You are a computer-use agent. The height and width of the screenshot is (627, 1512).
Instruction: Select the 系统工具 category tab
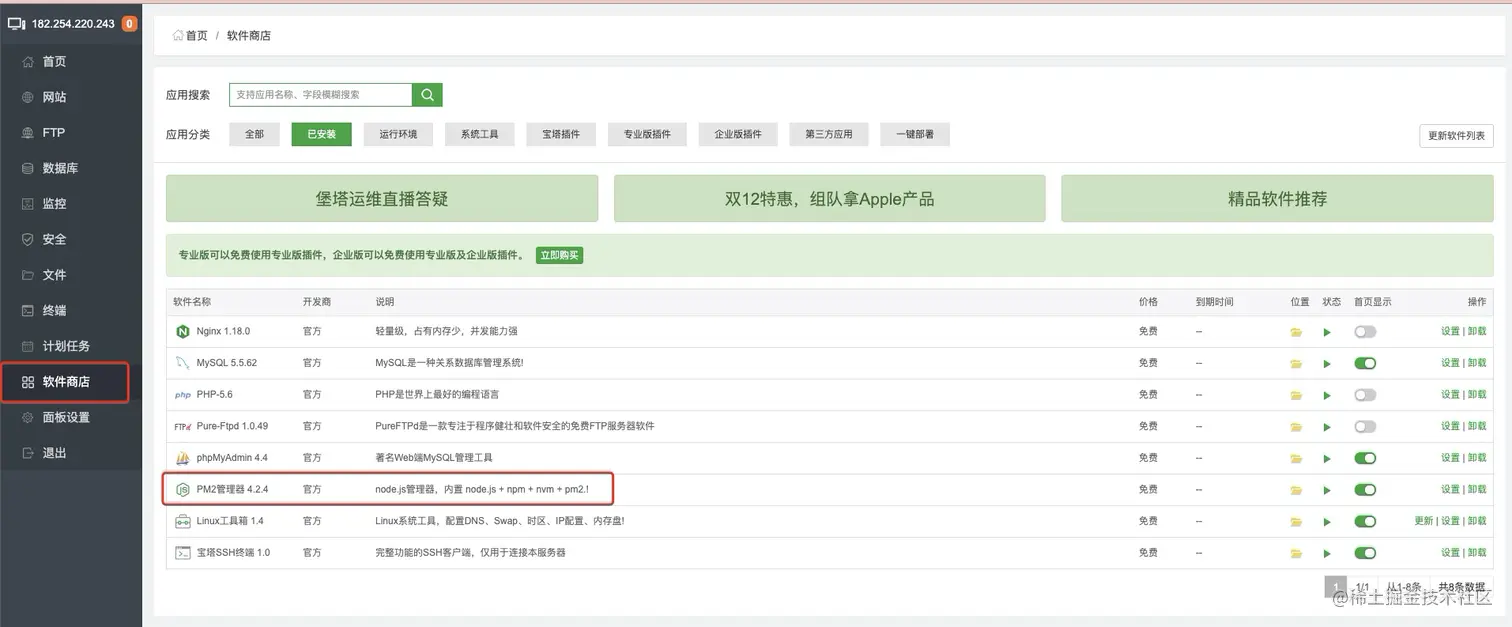(x=479, y=134)
